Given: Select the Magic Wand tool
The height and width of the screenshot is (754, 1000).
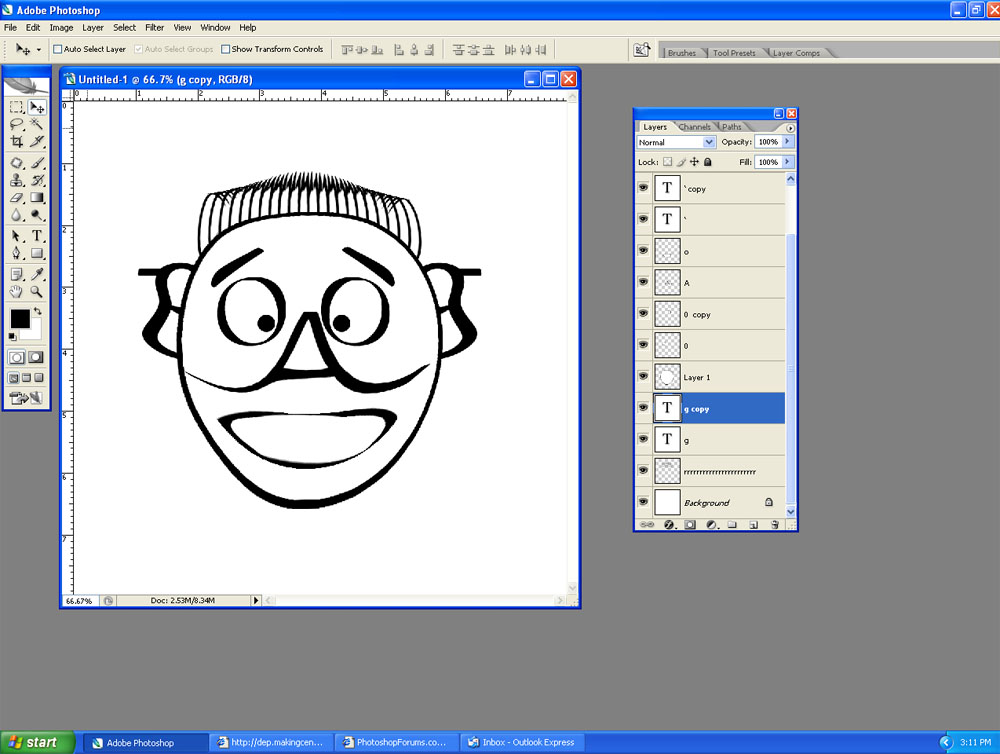Looking at the screenshot, I should pos(37,124).
